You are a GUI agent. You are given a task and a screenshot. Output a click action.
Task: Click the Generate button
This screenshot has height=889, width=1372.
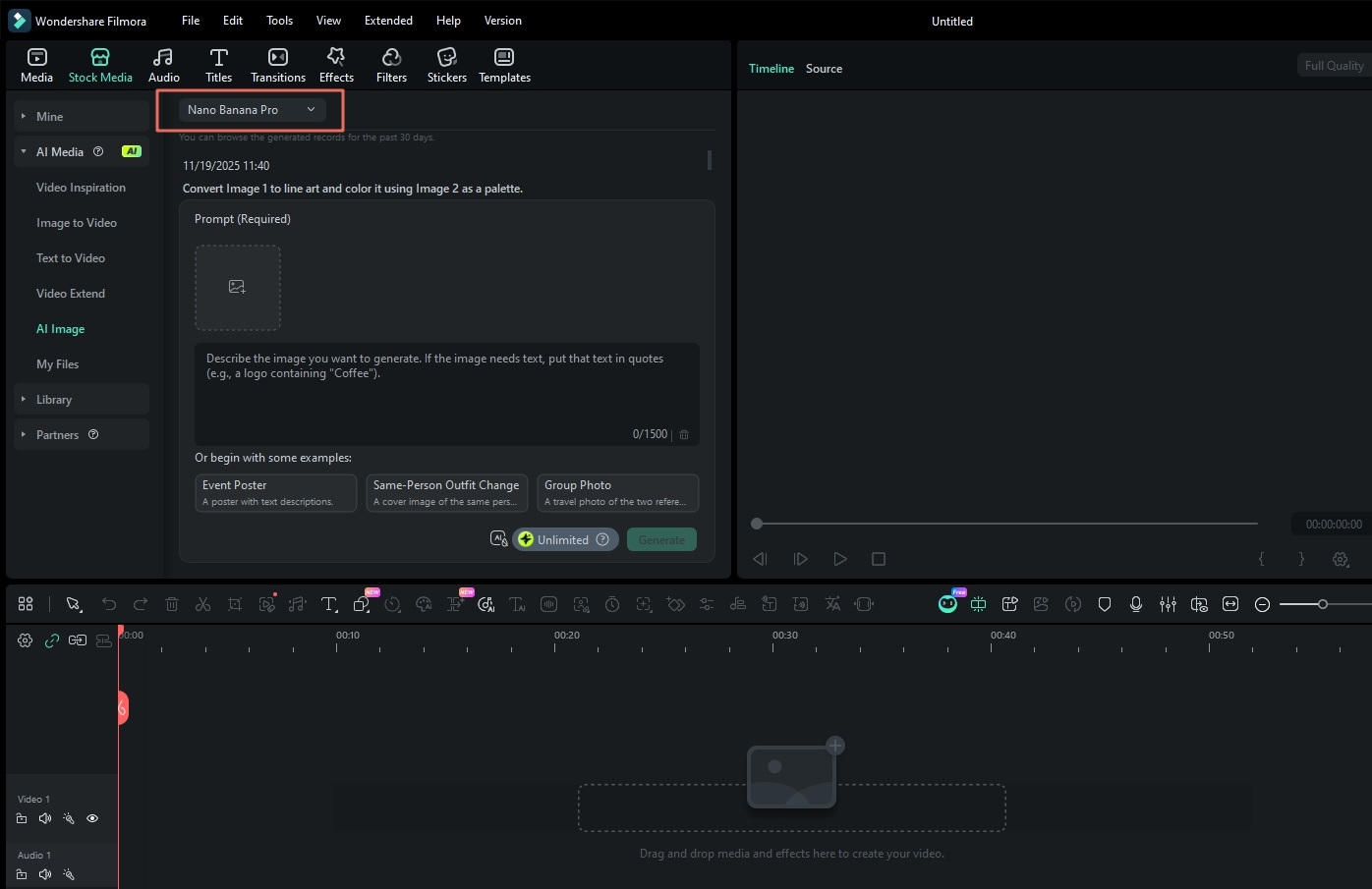661,539
